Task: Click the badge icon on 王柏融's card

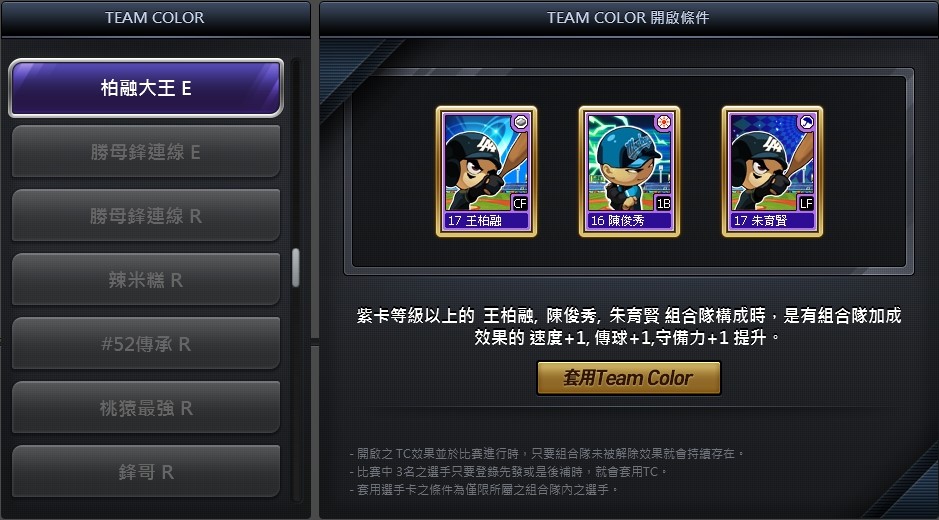Action: coord(520,122)
